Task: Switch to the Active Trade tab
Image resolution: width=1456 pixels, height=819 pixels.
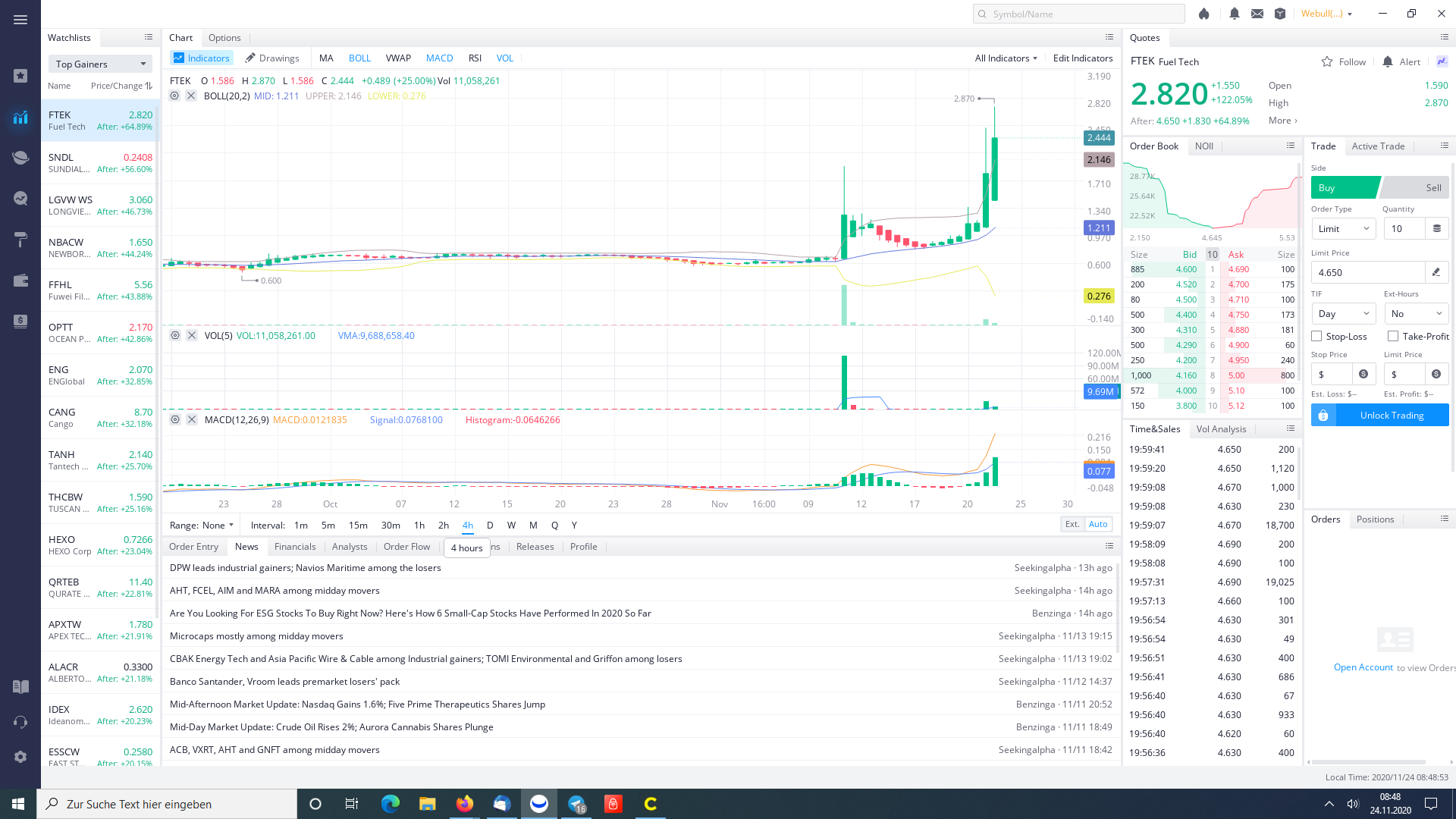Action: click(1378, 146)
